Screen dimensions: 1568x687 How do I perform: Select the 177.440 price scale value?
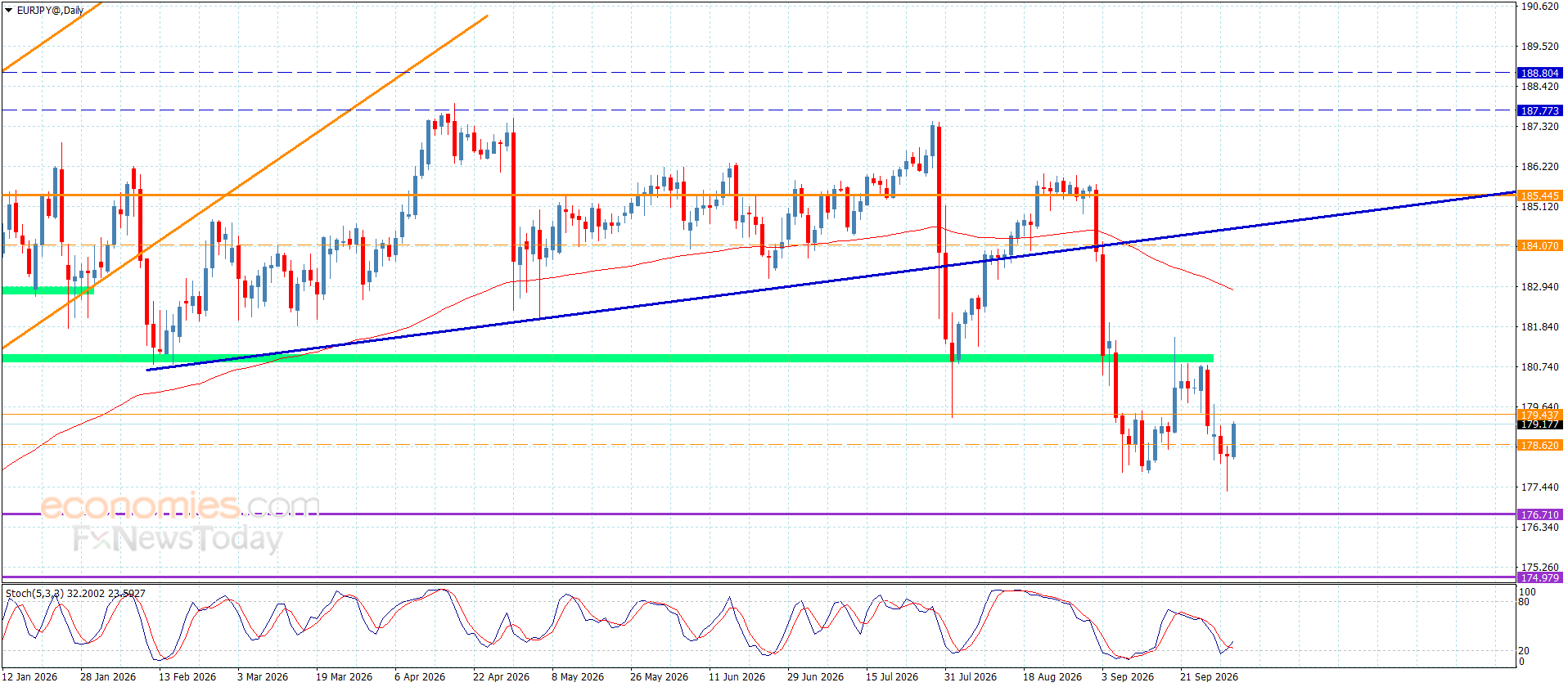click(1539, 487)
